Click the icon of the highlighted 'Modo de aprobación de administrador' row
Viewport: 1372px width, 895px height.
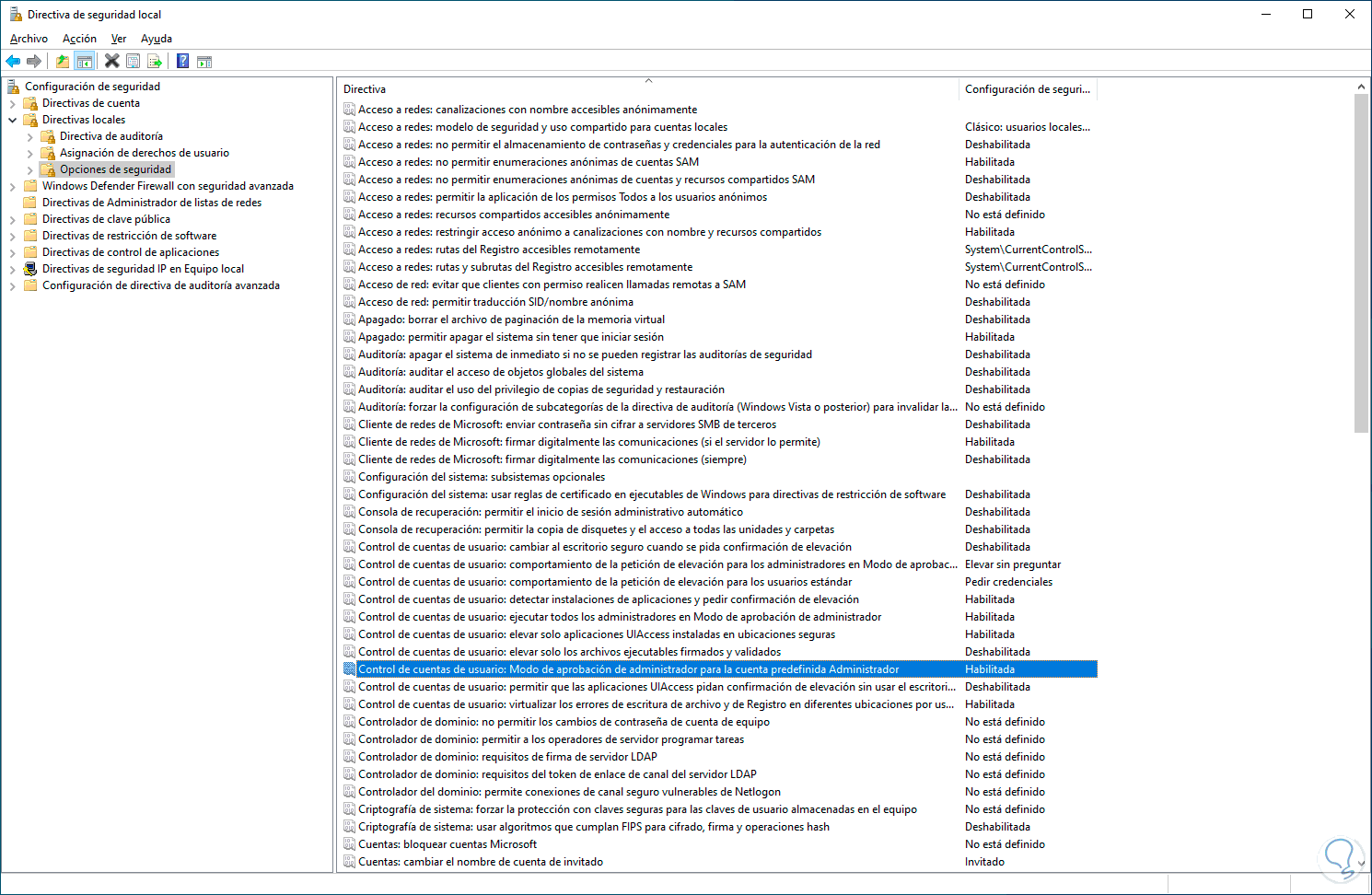349,669
